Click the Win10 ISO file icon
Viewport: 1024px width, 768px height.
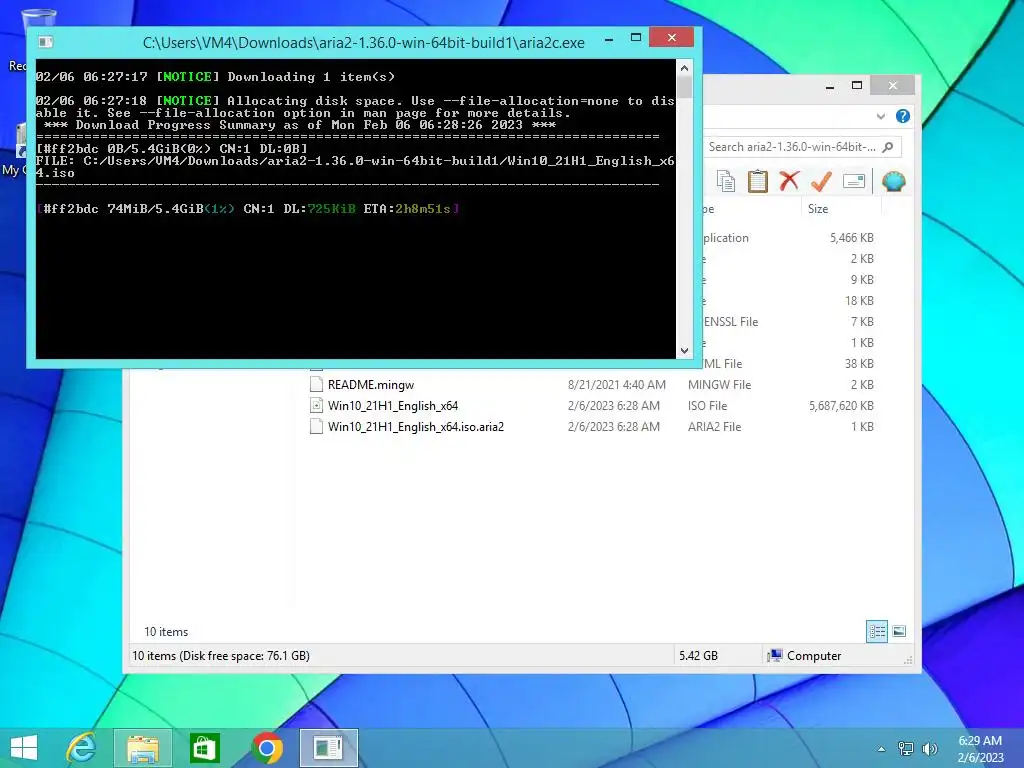(316, 405)
